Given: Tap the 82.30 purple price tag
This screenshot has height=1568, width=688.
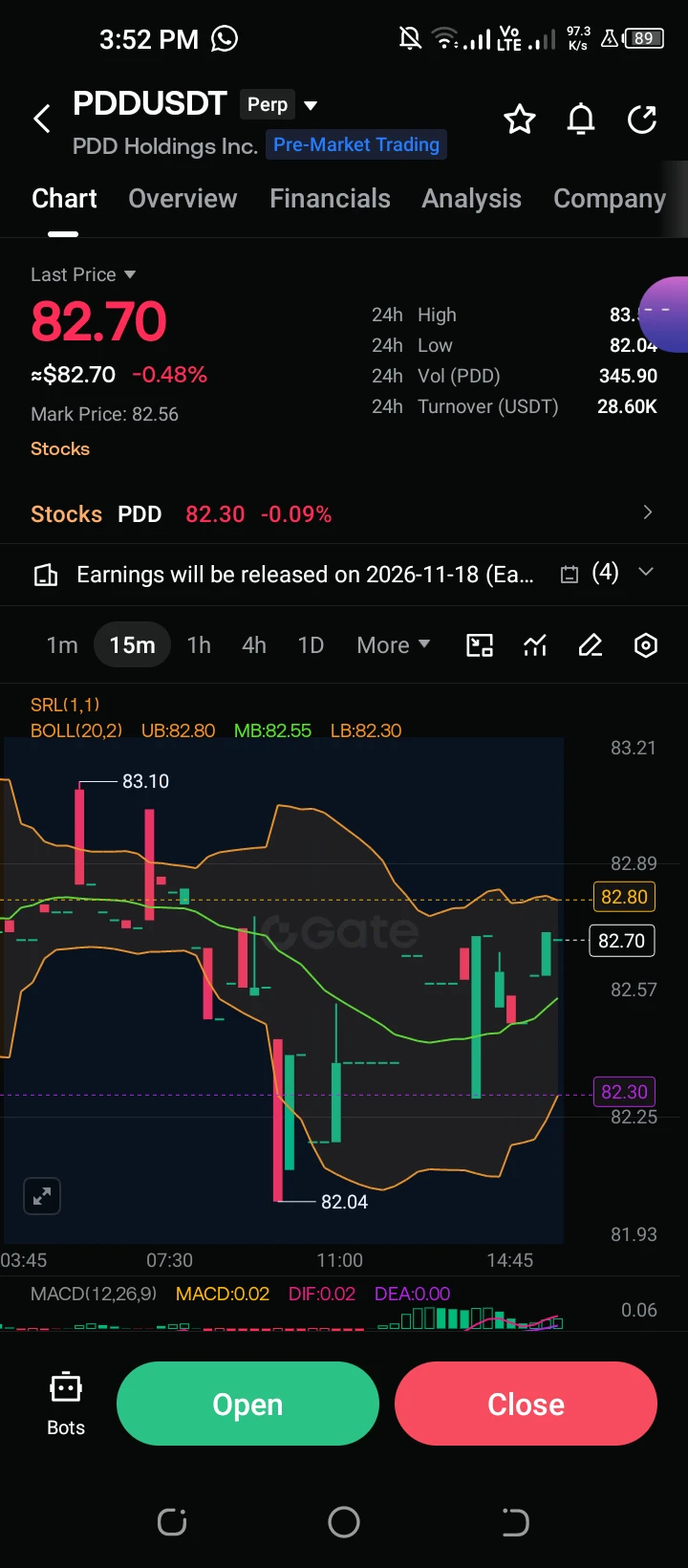Looking at the screenshot, I should point(624,1092).
